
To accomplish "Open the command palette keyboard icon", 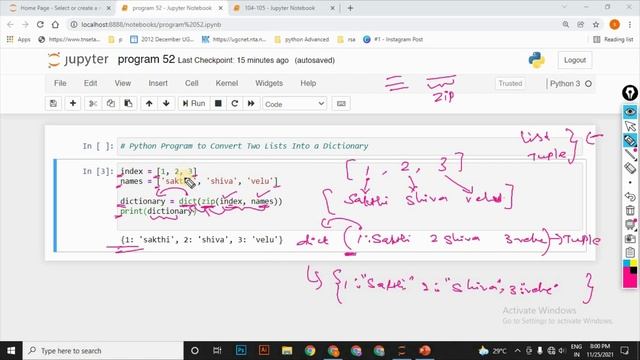I will 341,104.
